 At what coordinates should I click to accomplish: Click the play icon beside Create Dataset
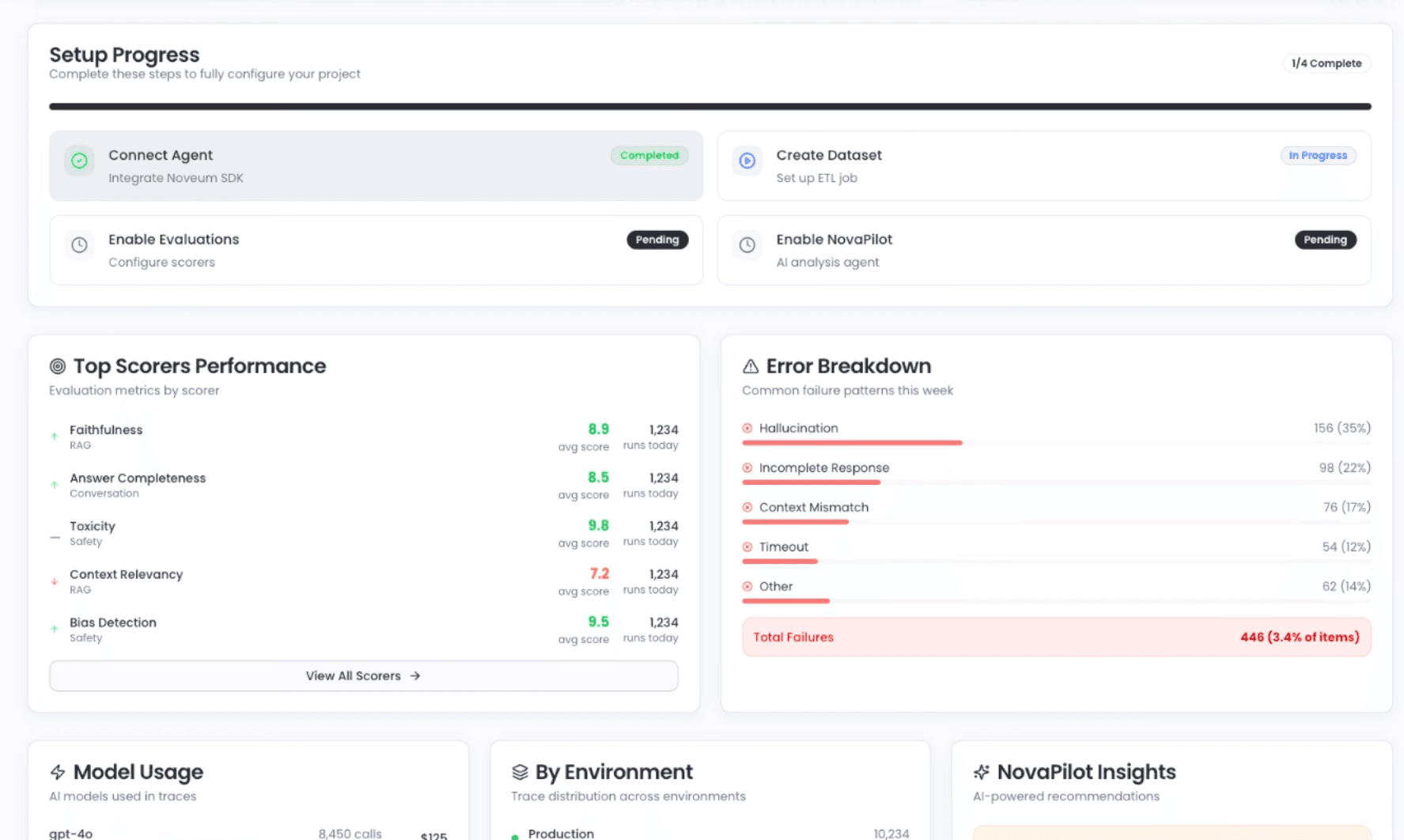tap(747, 161)
